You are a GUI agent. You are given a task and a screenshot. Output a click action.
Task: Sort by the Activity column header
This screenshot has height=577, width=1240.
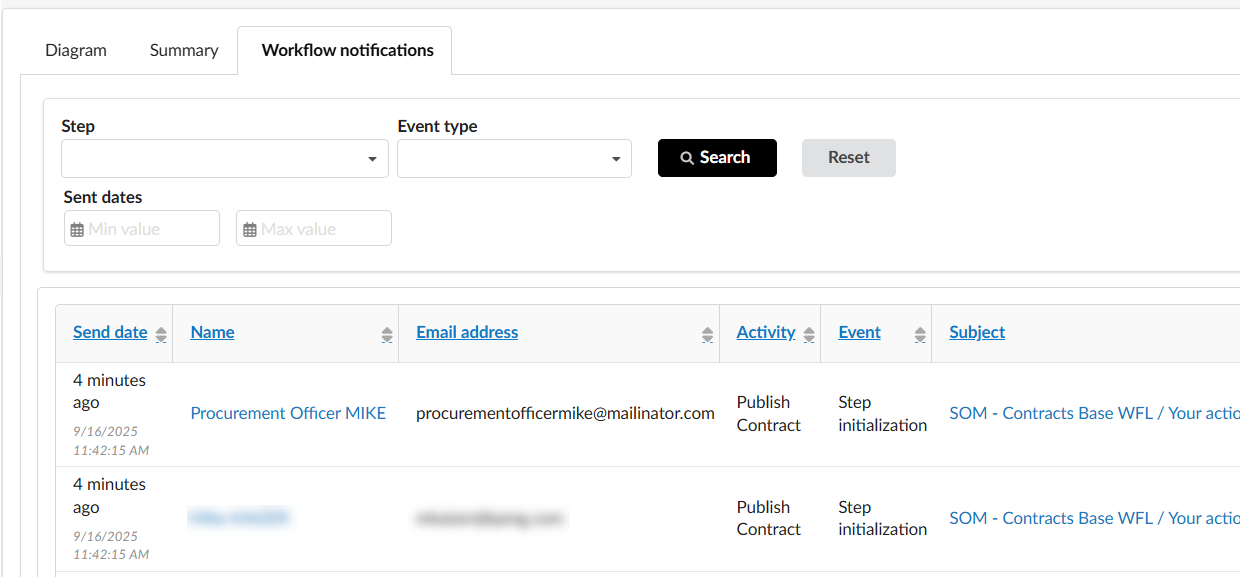point(766,332)
